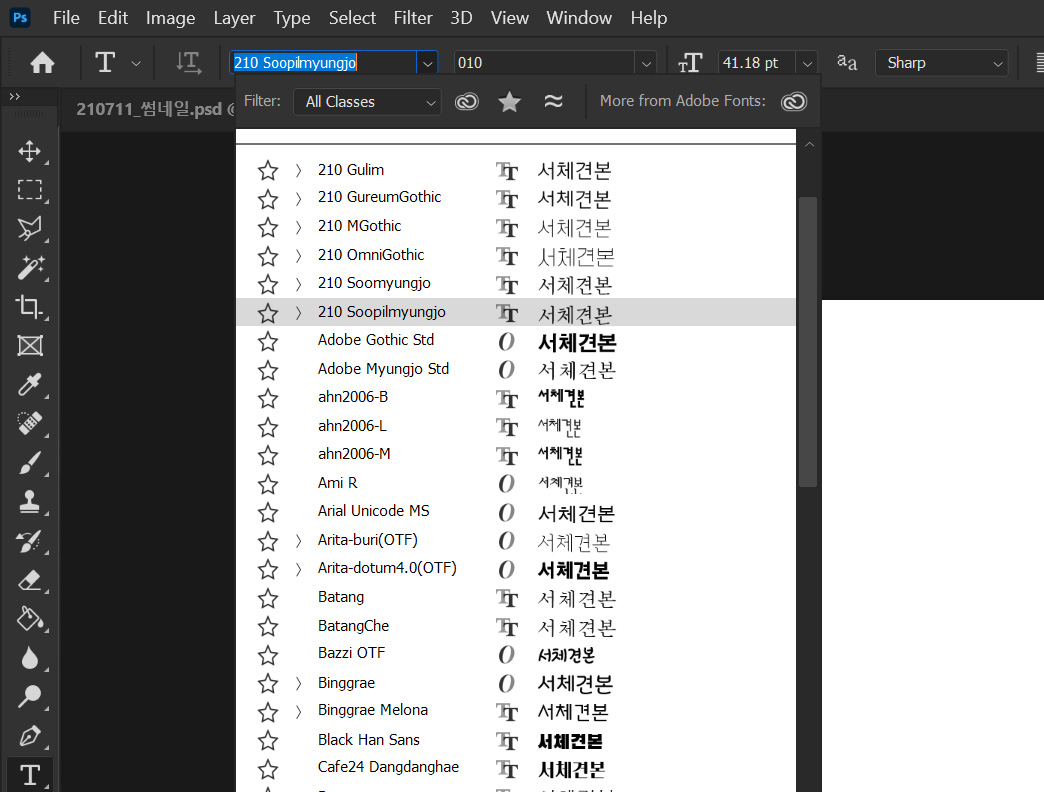
Task: Star the 210 Soopilmyungjo font
Action: click(268, 313)
